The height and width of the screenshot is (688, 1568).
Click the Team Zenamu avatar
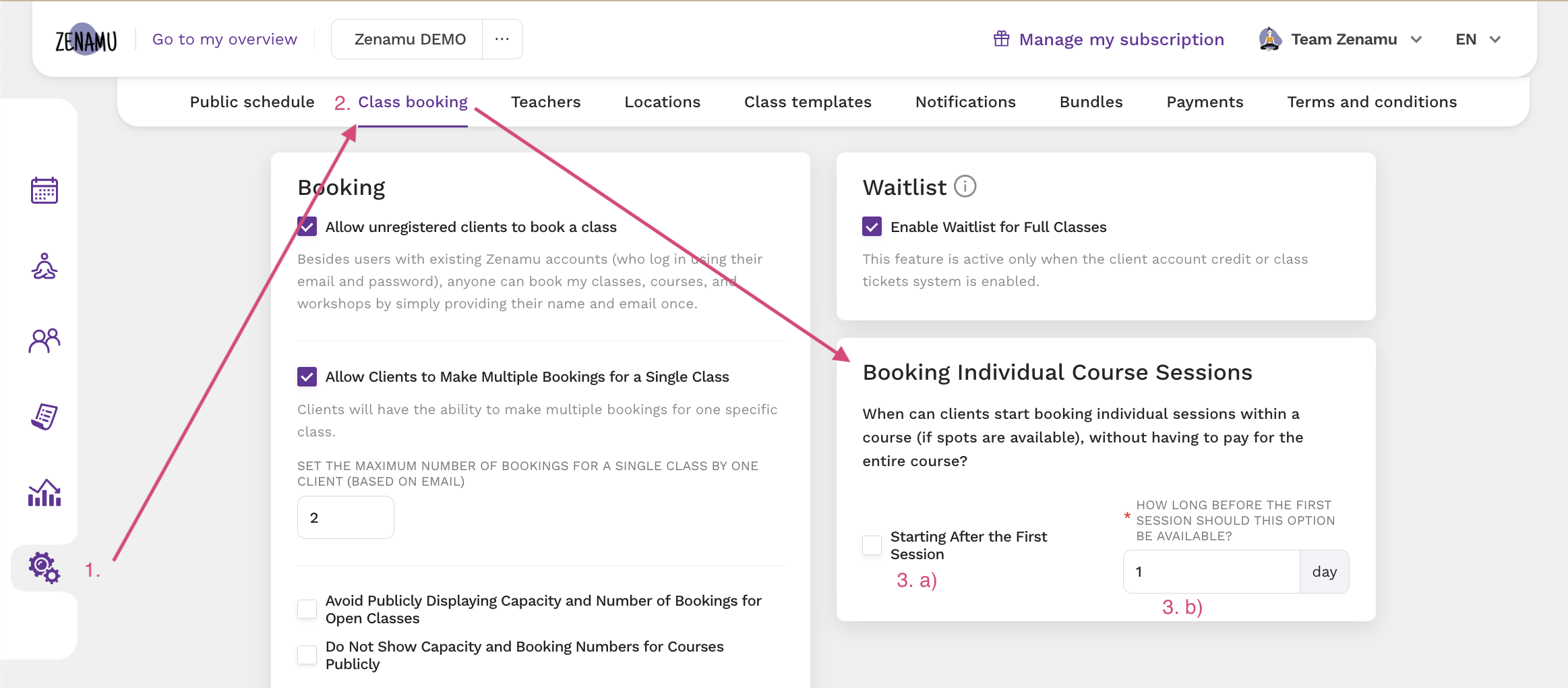click(x=1270, y=39)
